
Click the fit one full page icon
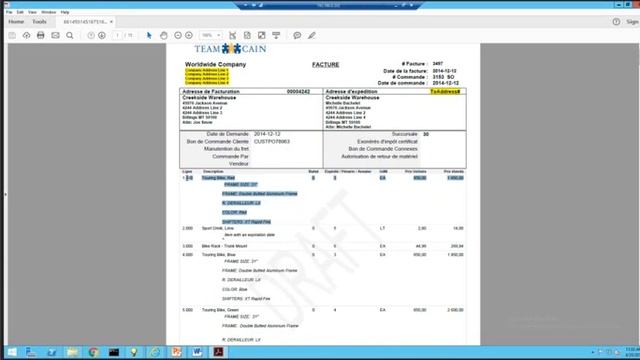click(x=247, y=36)
